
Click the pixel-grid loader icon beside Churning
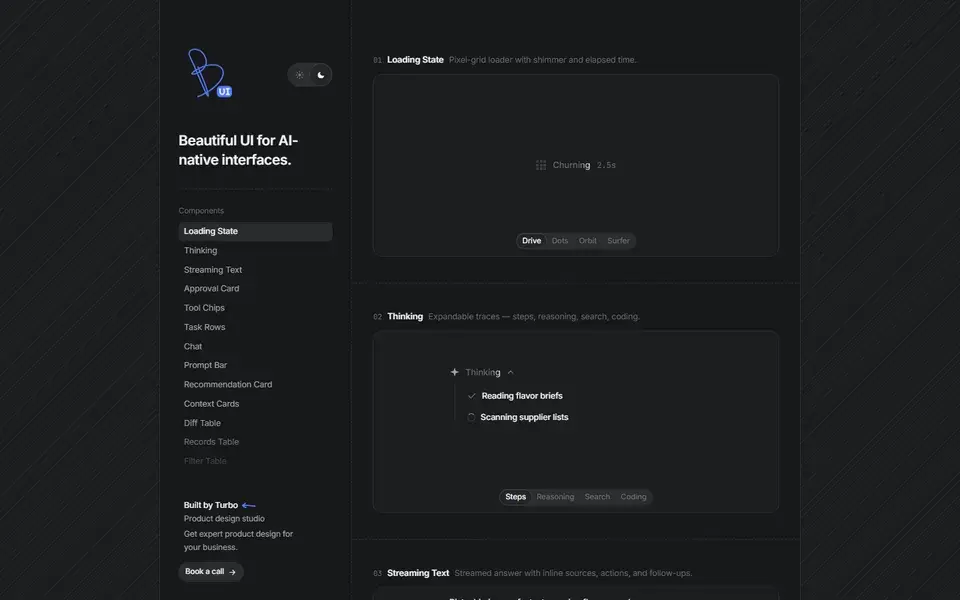click(x=541, y=165)
